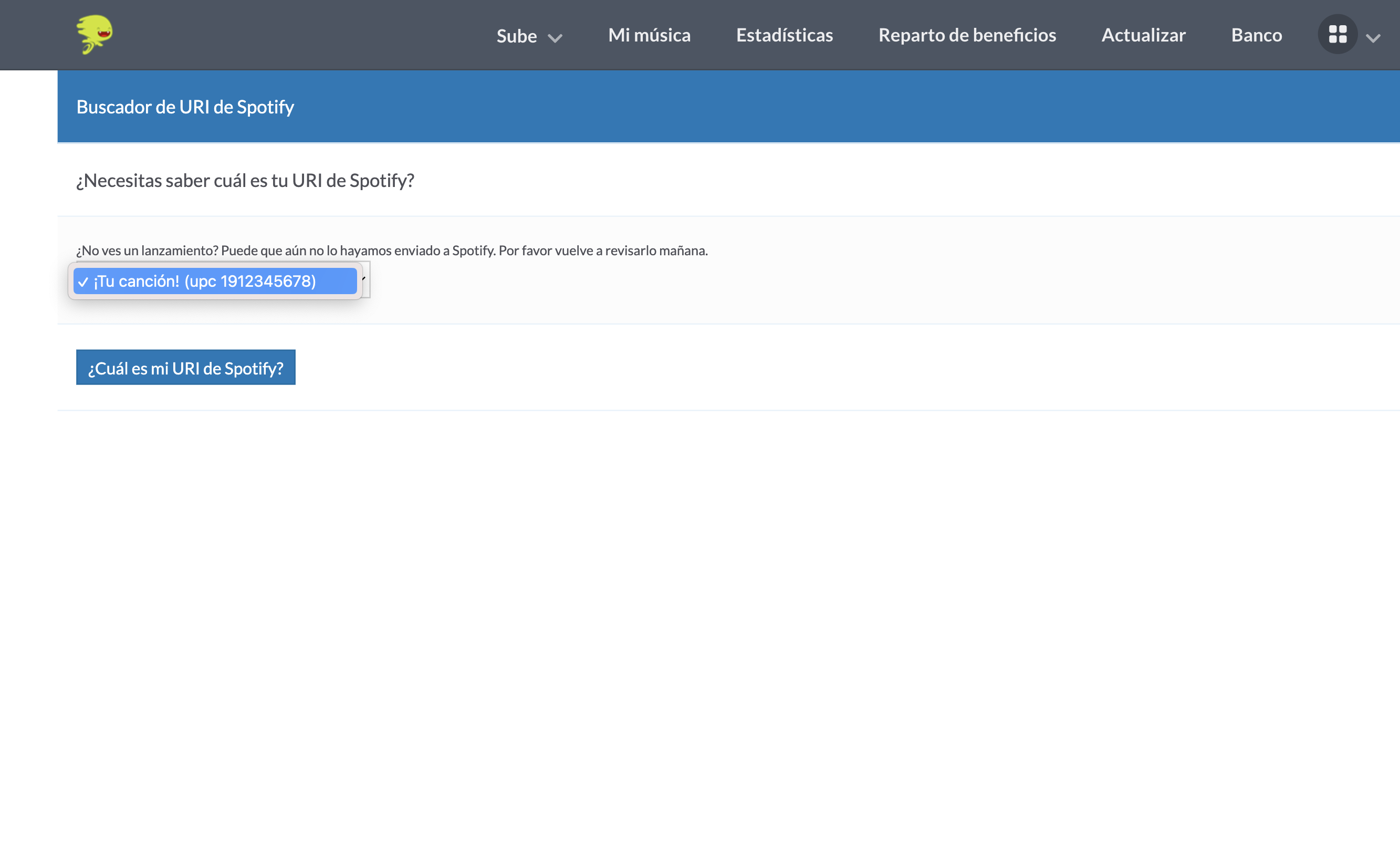This screenshot has width=1400, height=853.
Task: Click the ¿Necesitas saber cuál es tu URI? text
Action: (x=245, y=181)
